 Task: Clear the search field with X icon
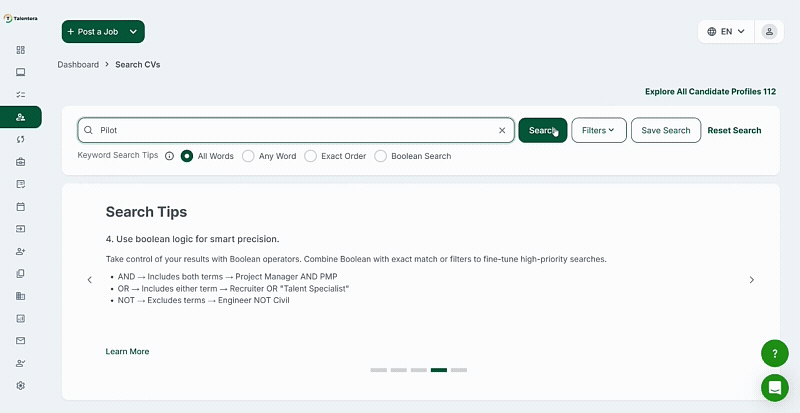click(x=502, y=130)
